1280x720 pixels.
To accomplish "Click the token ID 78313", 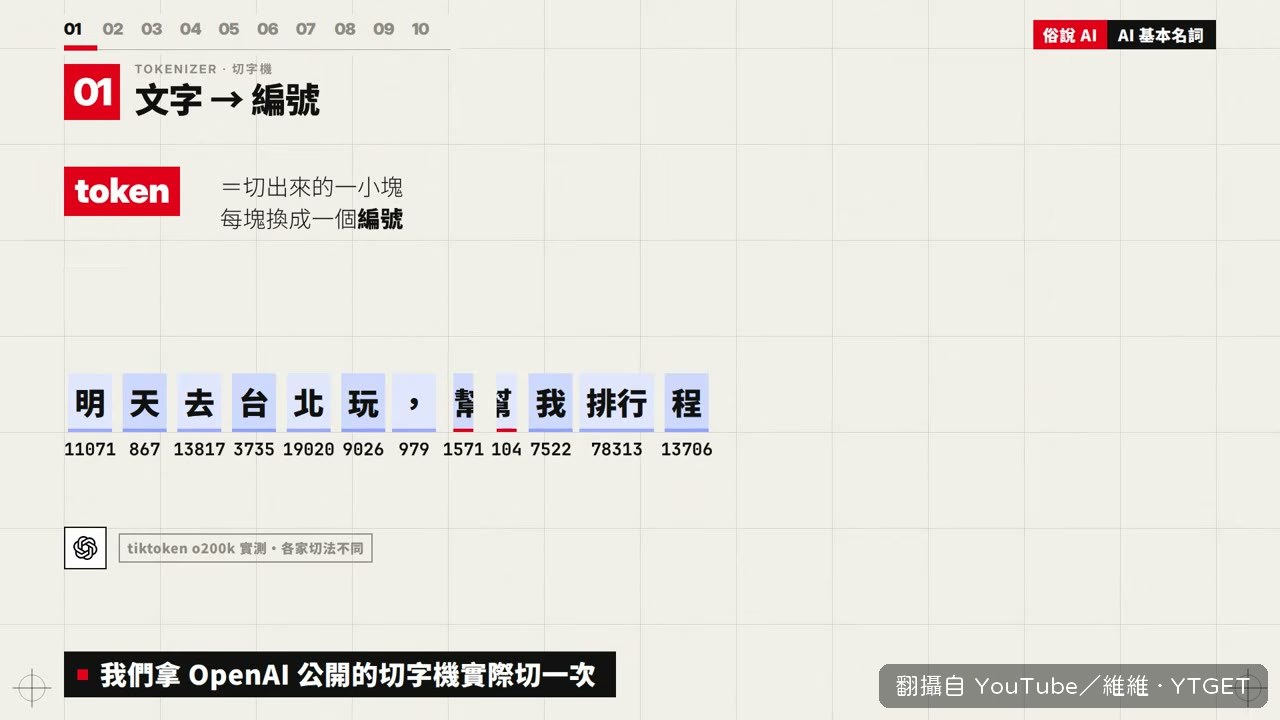I will coord(617,450).
